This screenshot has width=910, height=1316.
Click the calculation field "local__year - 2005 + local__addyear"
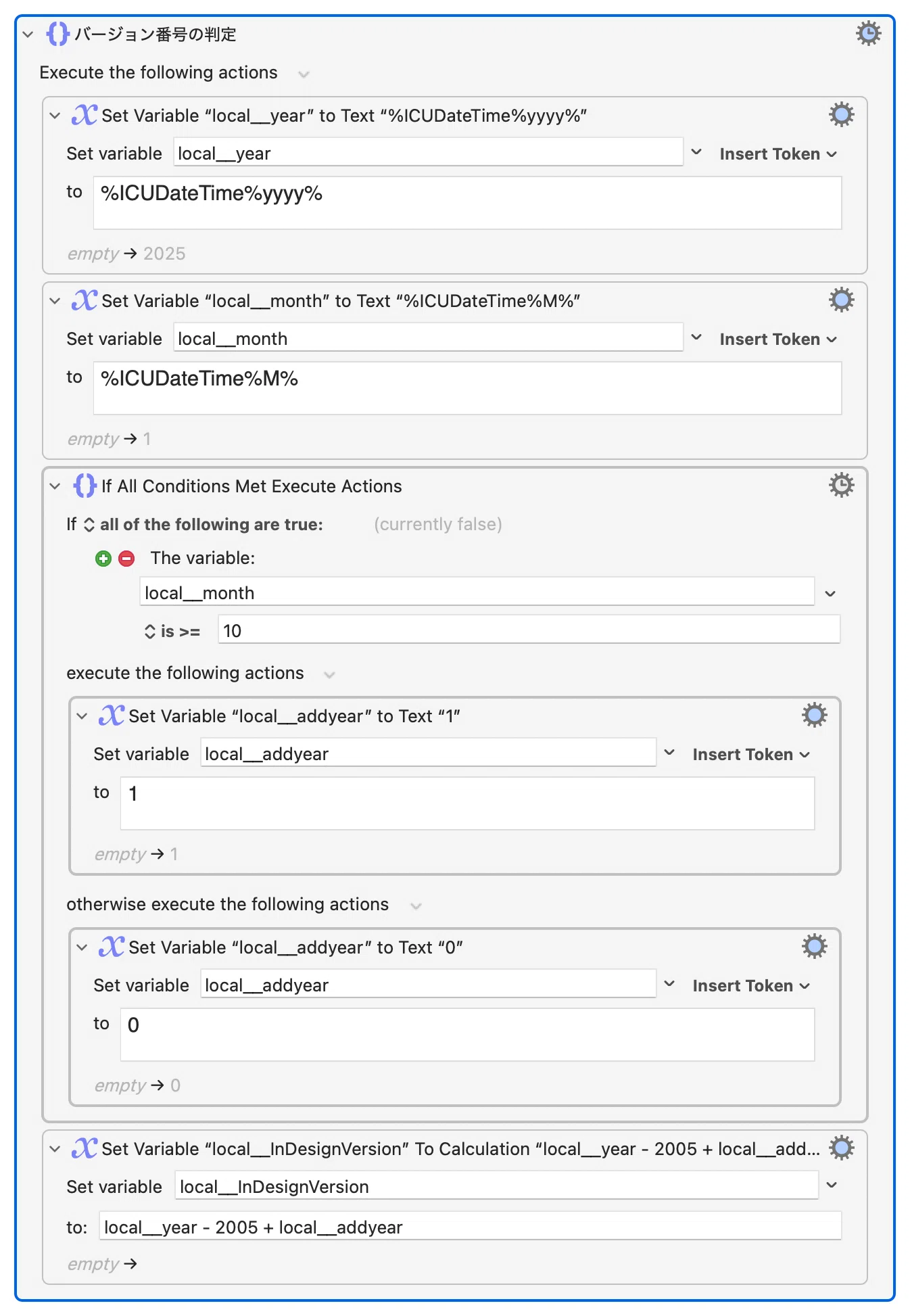470,1226
